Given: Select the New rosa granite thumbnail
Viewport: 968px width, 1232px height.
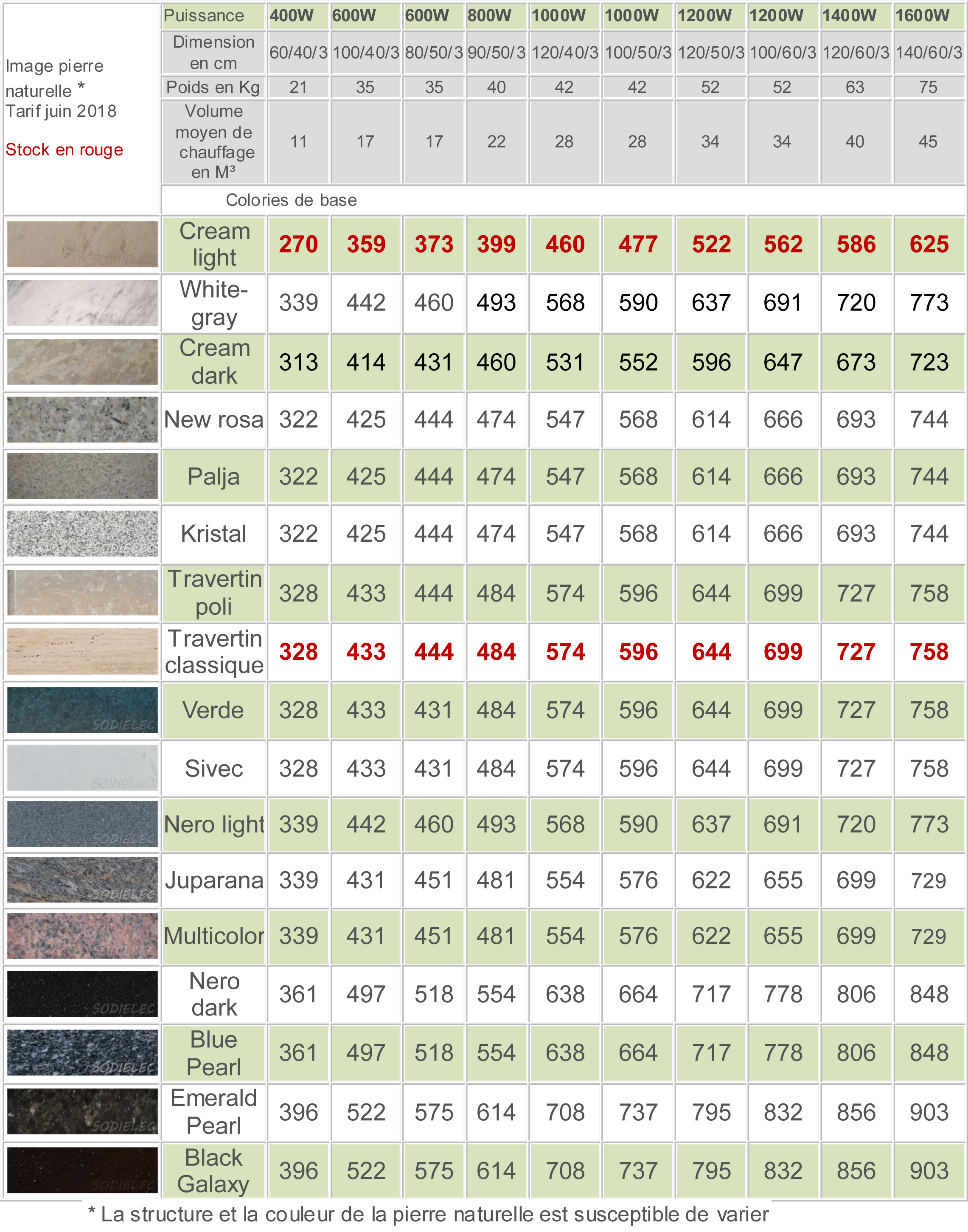Looking at the screenshot, I should click(82, 419).
